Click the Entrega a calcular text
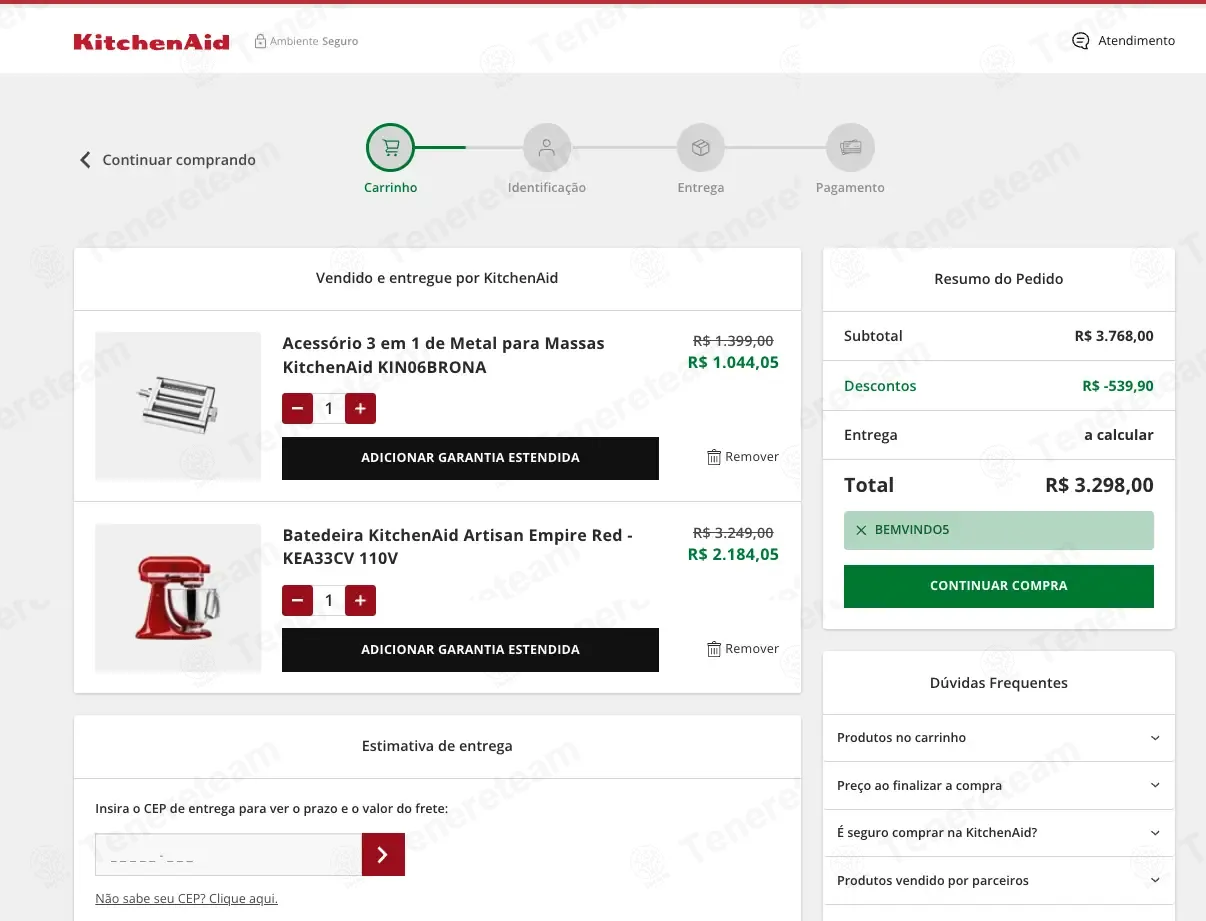The width and height of the screenshot is (1206, 921). [1119, 435]
